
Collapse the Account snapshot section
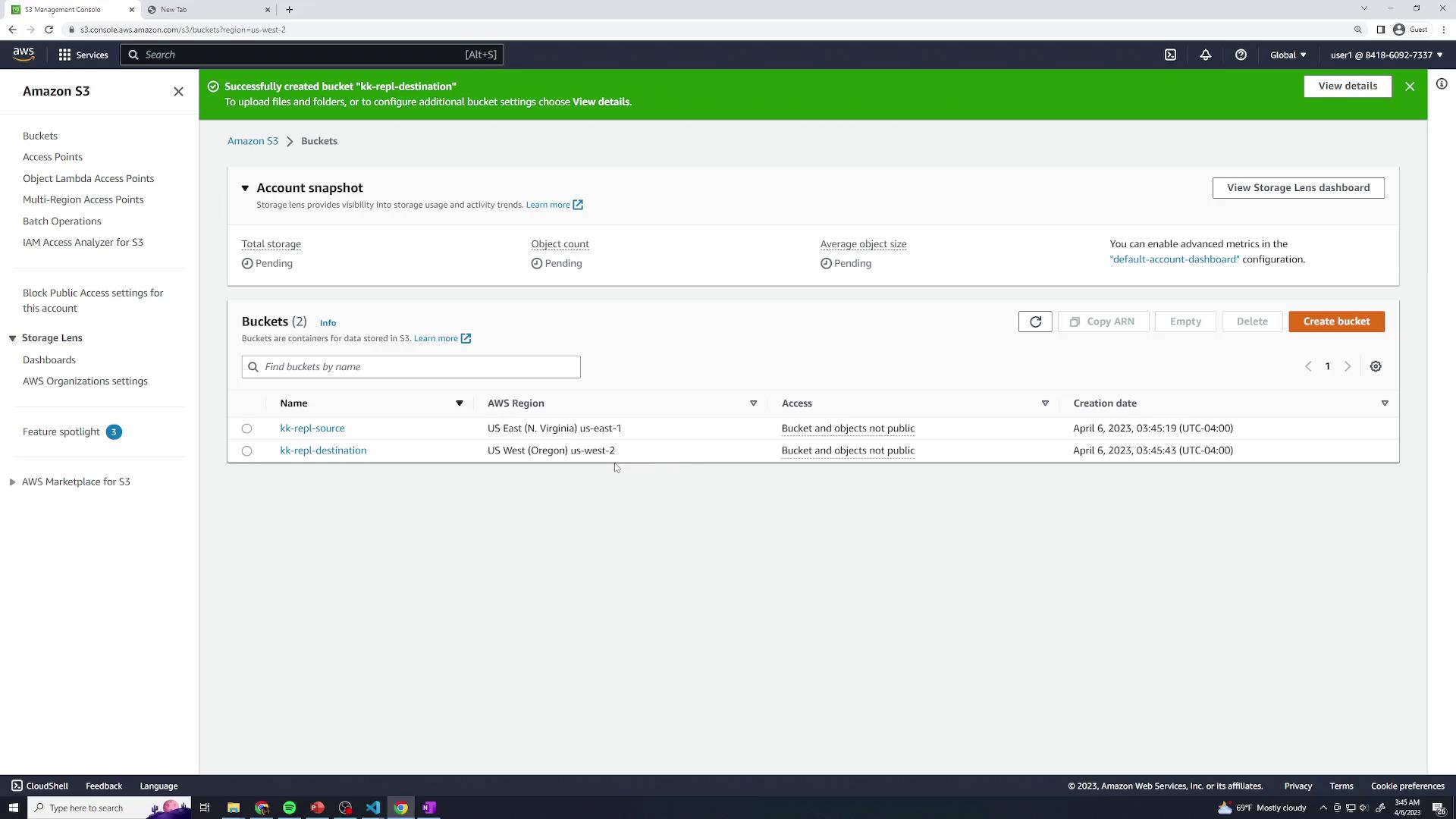pos(245,188)
